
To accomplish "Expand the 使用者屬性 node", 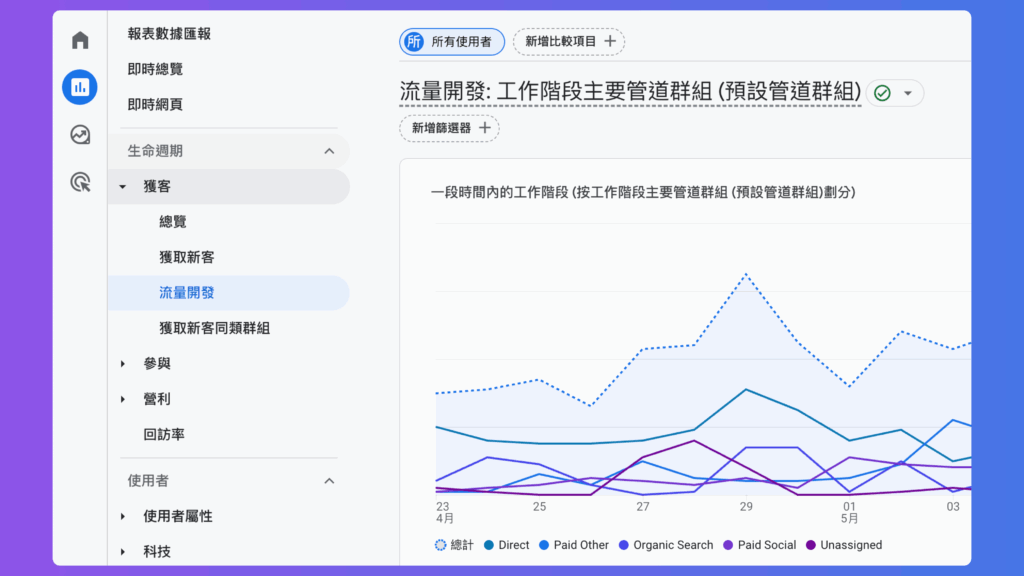I will (x=123, y=517).
